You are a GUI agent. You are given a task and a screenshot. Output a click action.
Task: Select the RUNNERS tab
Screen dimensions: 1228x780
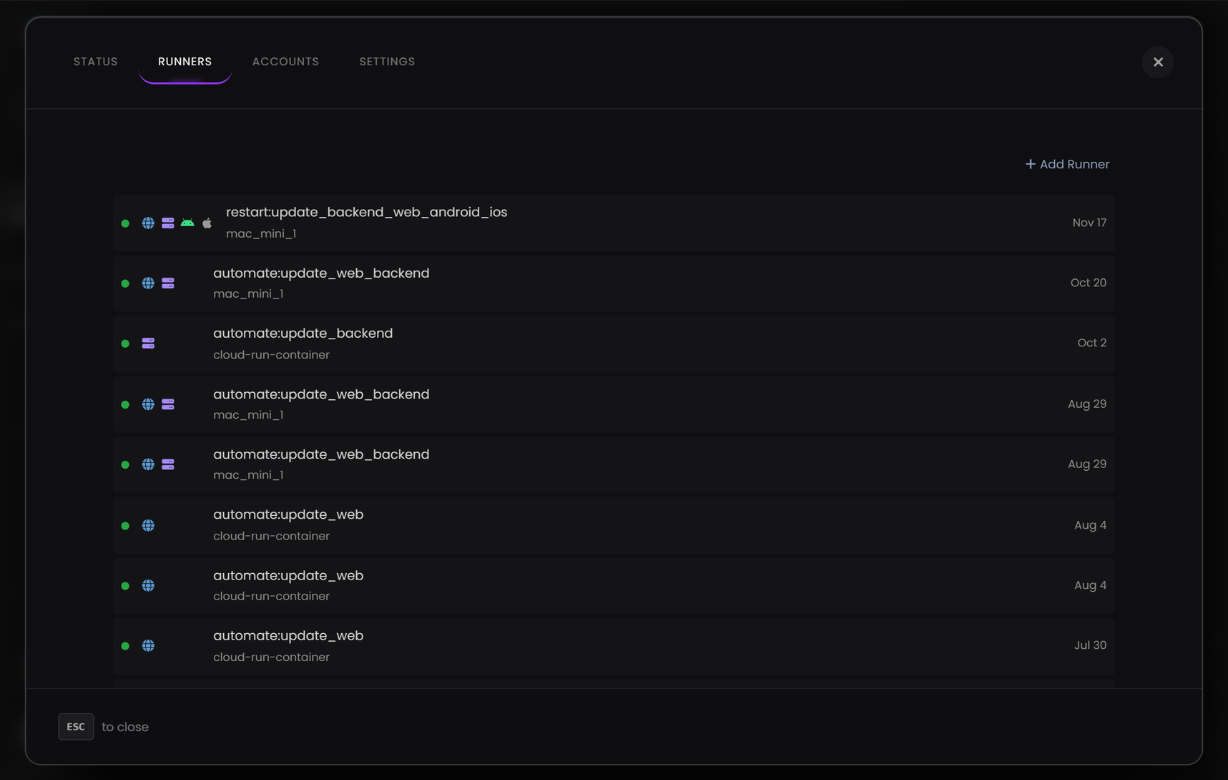pos(184,61)
